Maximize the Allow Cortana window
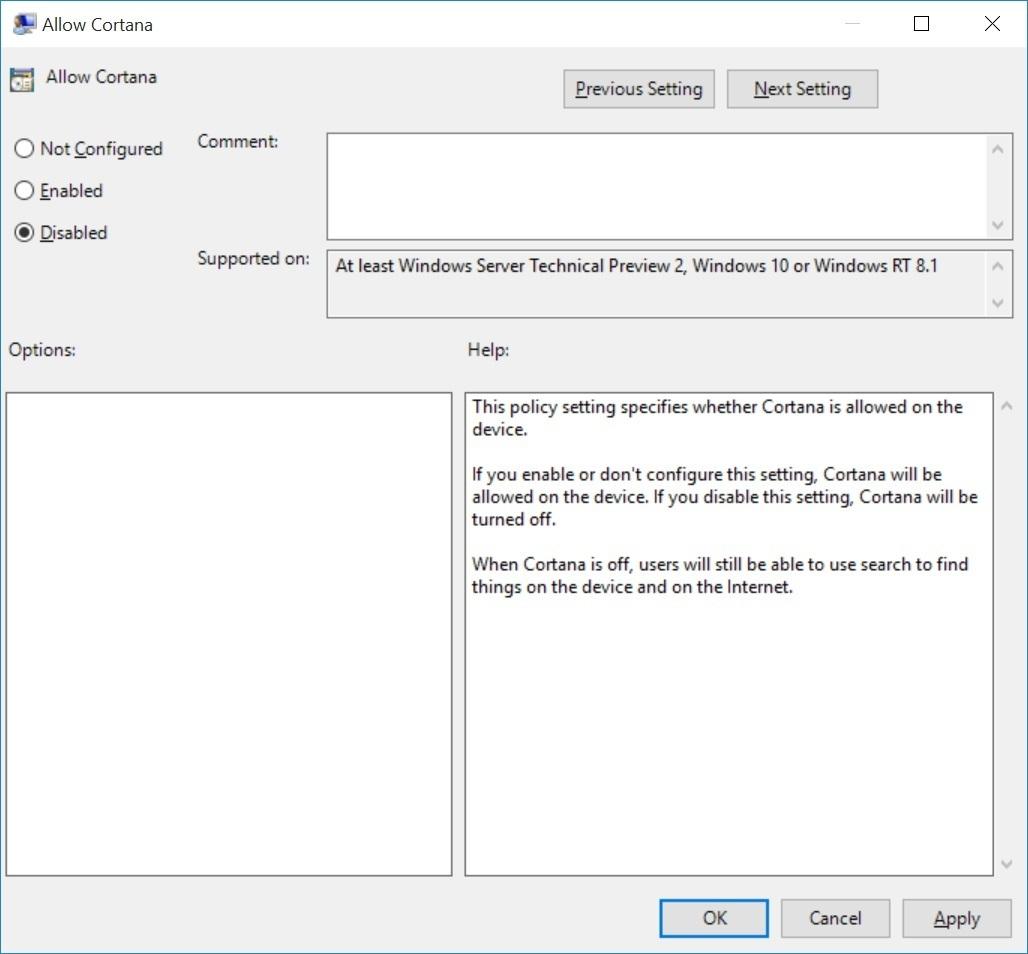The height and width of the screenshot is (954, 1028). click(x=921, y=24)
